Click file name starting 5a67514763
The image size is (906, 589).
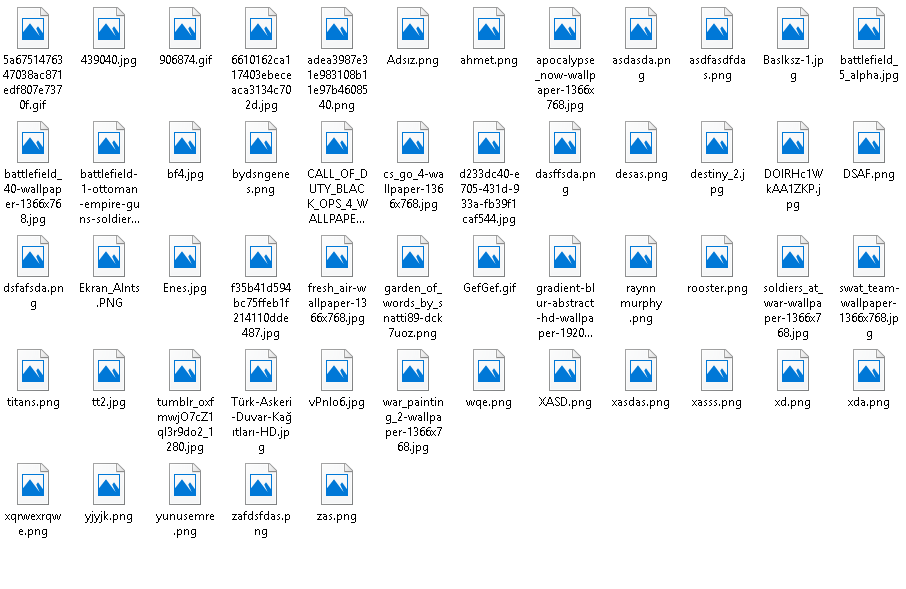pyautogui.click(x=33, y=82)
